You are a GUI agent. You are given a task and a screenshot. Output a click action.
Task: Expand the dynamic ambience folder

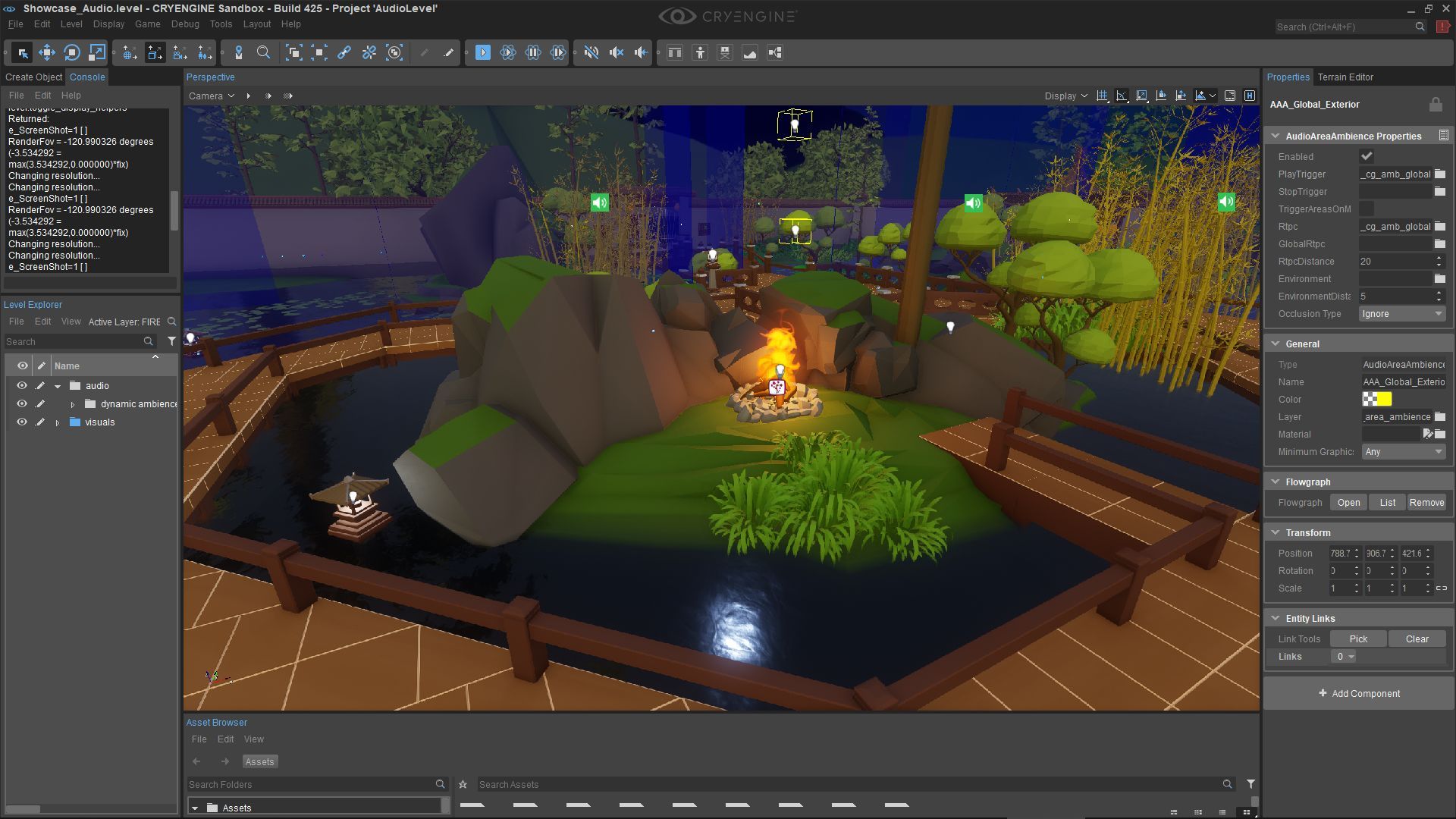pos(73,404)
